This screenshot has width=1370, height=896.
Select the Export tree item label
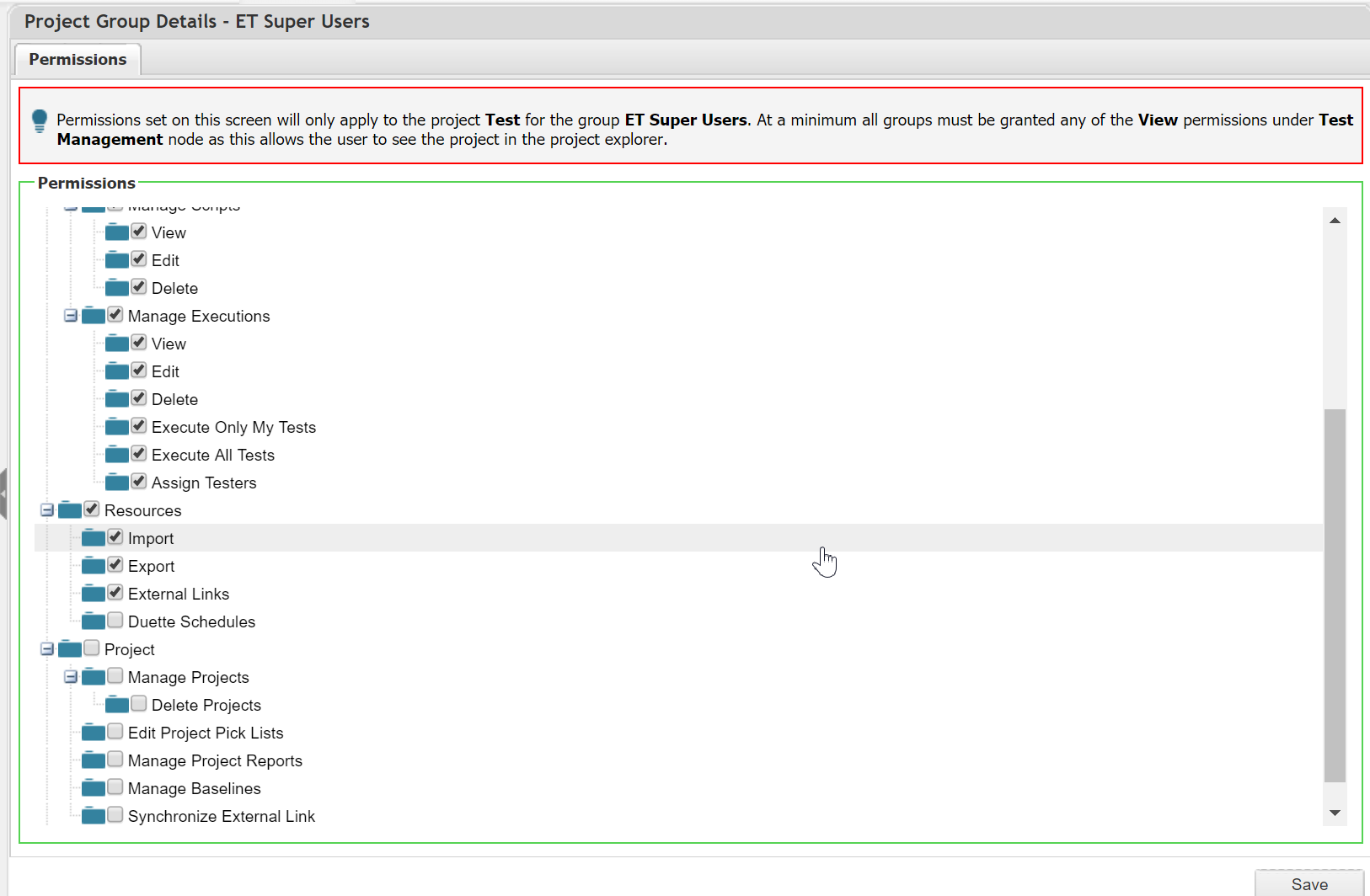pyautogui.click(x=152, y=566)
